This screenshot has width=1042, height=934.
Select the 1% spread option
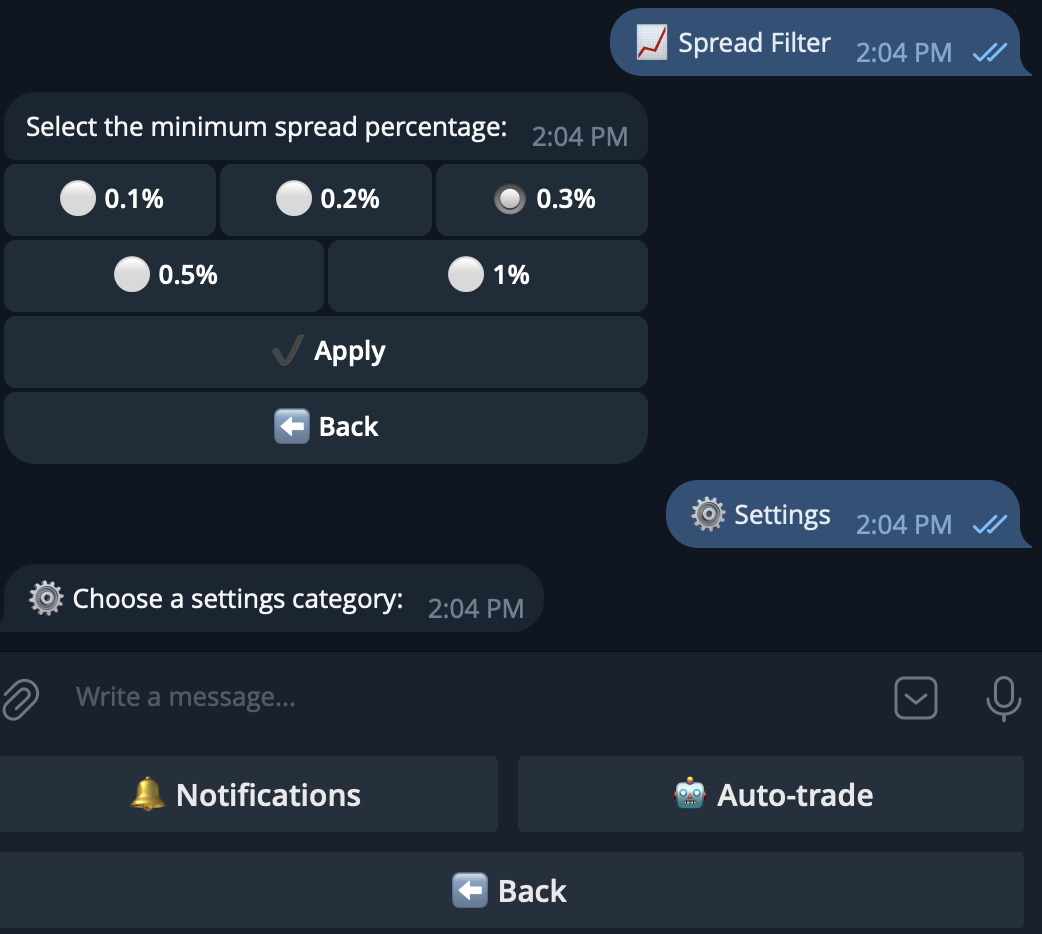487,275
